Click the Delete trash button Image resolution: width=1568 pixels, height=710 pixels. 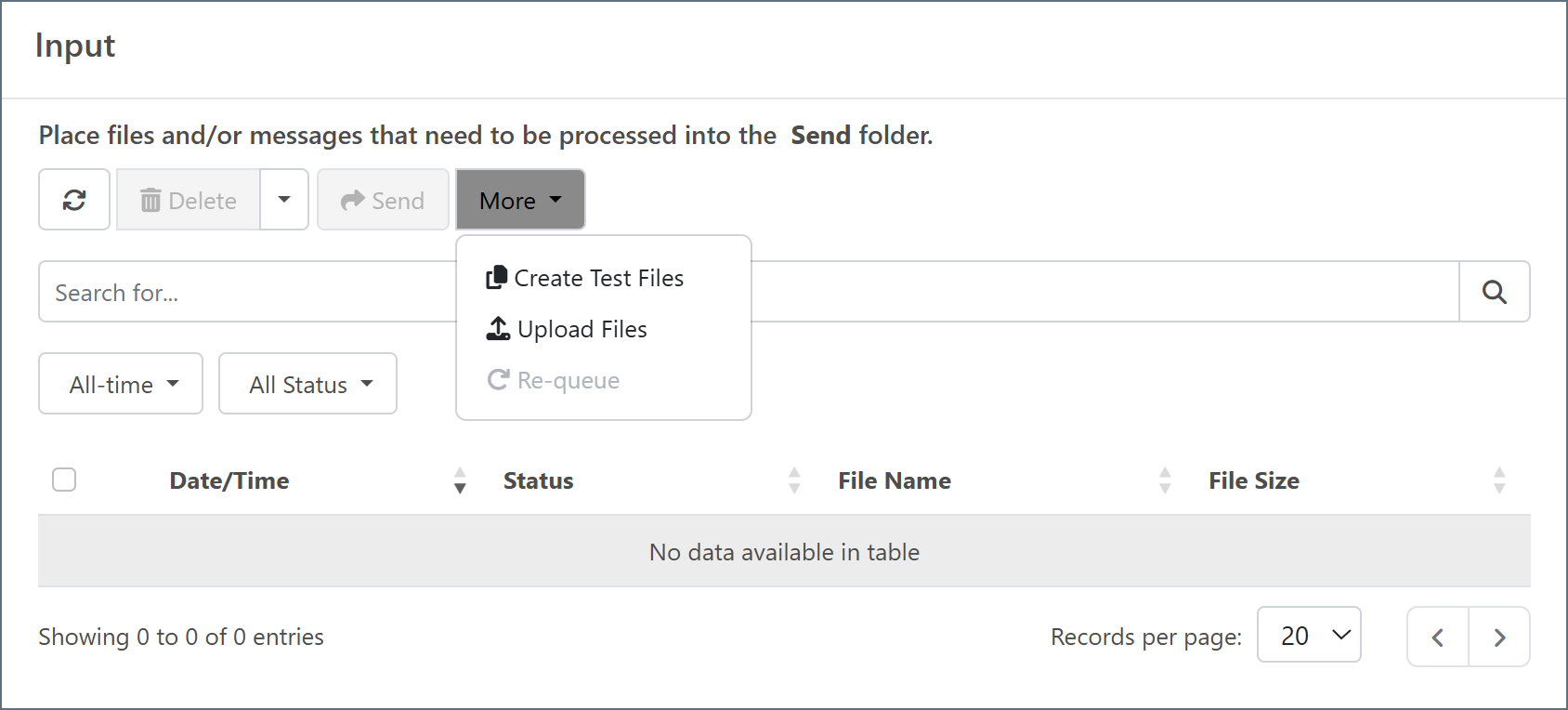click(x=189, y=200)
